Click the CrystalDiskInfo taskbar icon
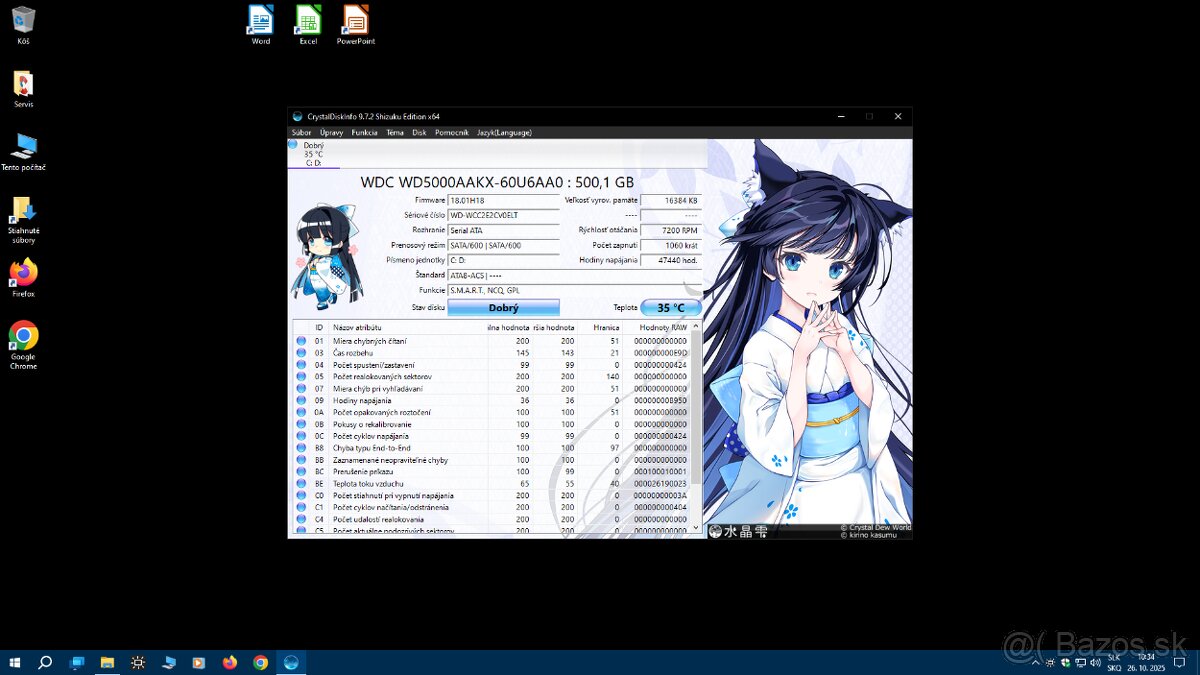This screenshot has width=1200, height=675. (x=291, y=662)
